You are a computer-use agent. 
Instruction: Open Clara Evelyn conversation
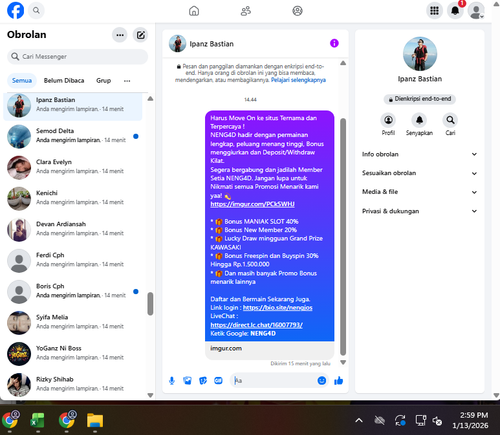point(73,168)
